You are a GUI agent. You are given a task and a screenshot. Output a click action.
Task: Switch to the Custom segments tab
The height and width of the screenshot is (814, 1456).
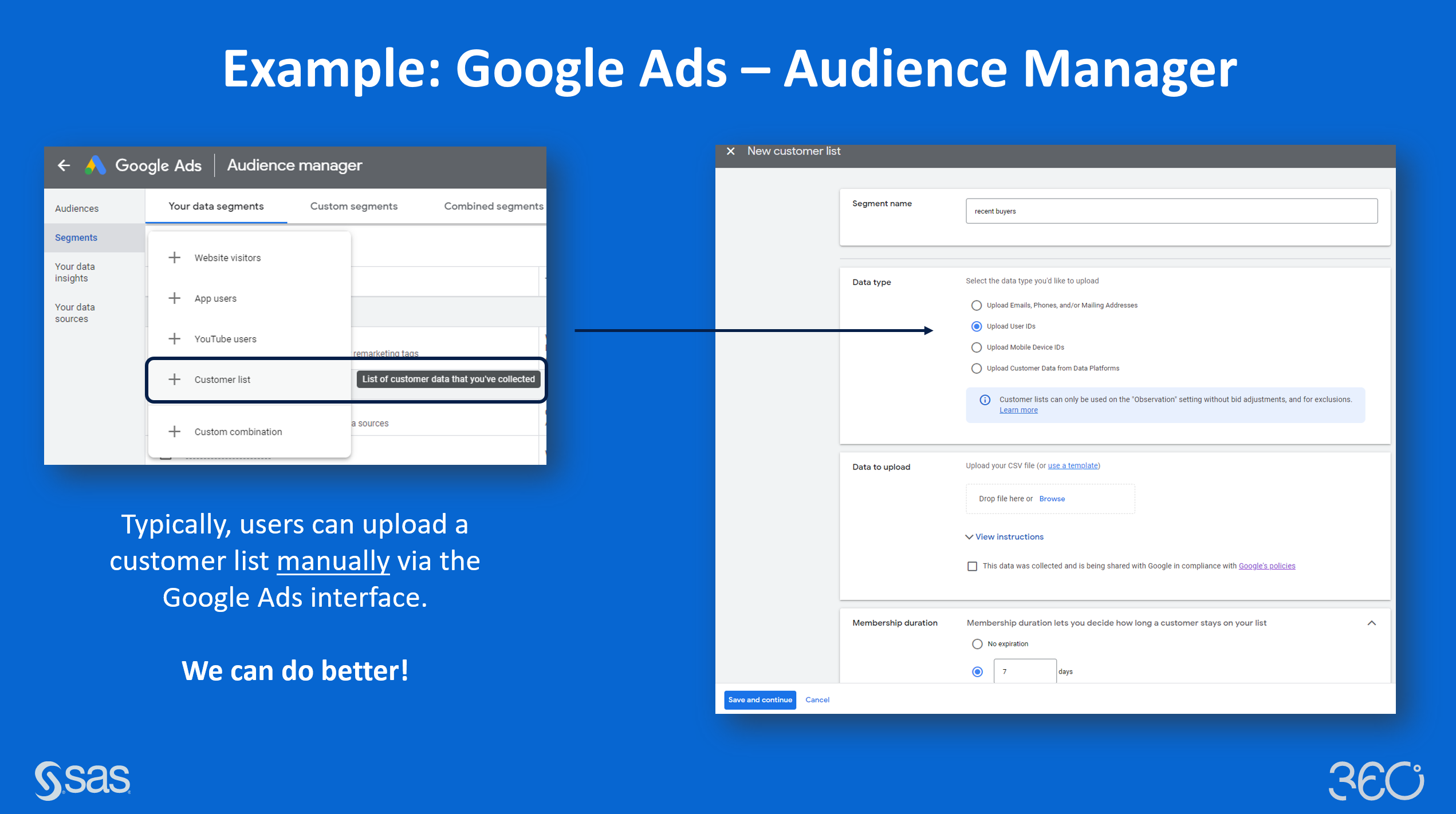(x=353, y=206)
